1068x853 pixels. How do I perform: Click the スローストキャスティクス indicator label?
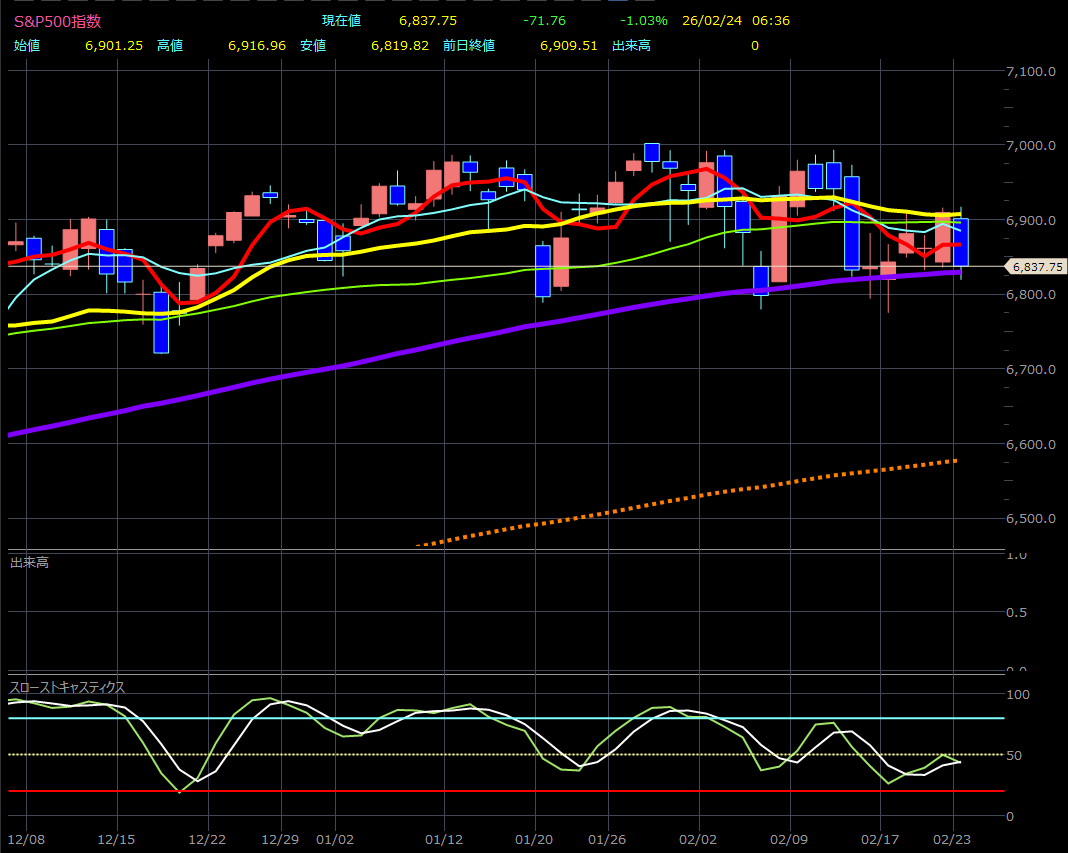coord(67,688)
